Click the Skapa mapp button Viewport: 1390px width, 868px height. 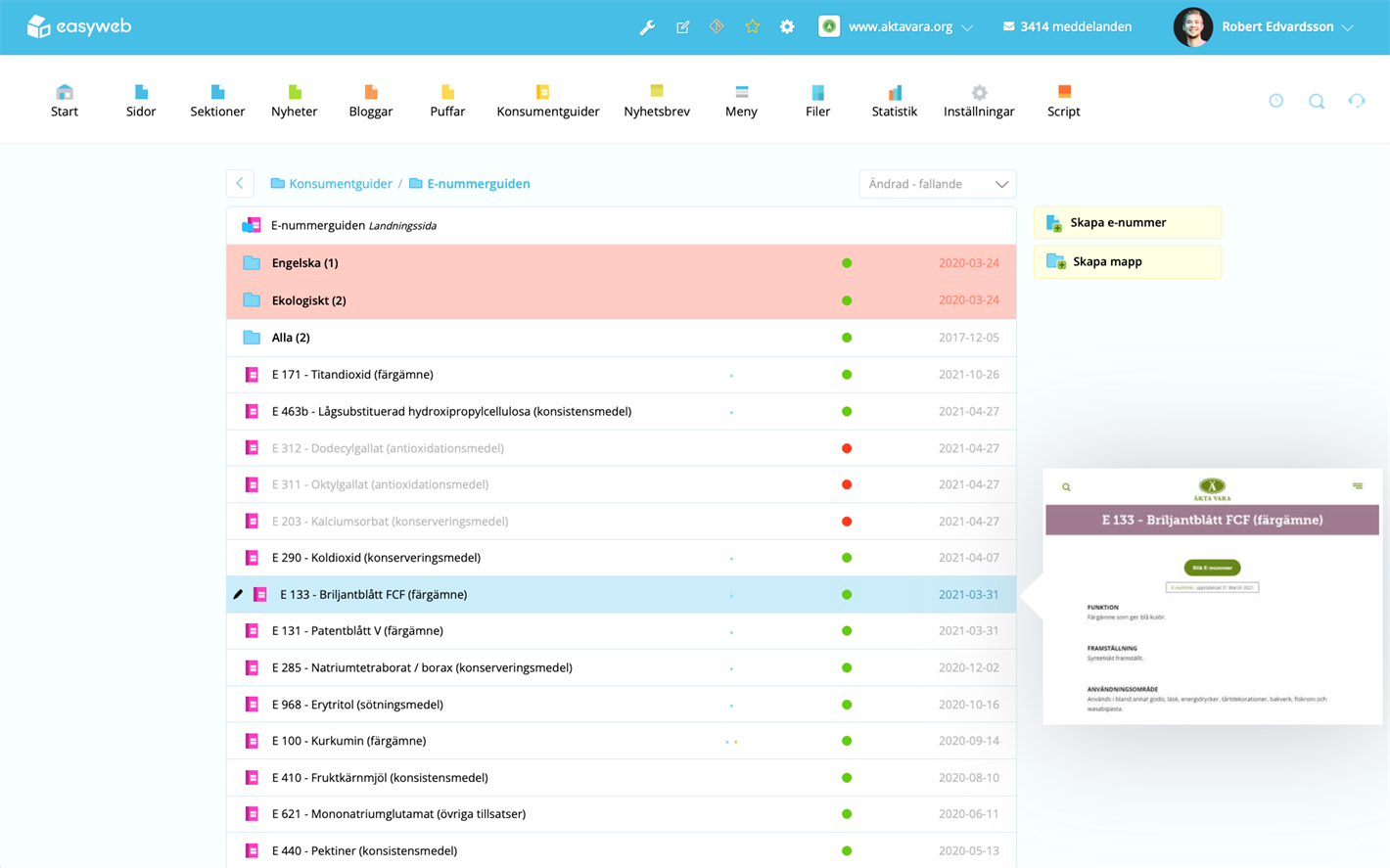[x=1127, y=262]
